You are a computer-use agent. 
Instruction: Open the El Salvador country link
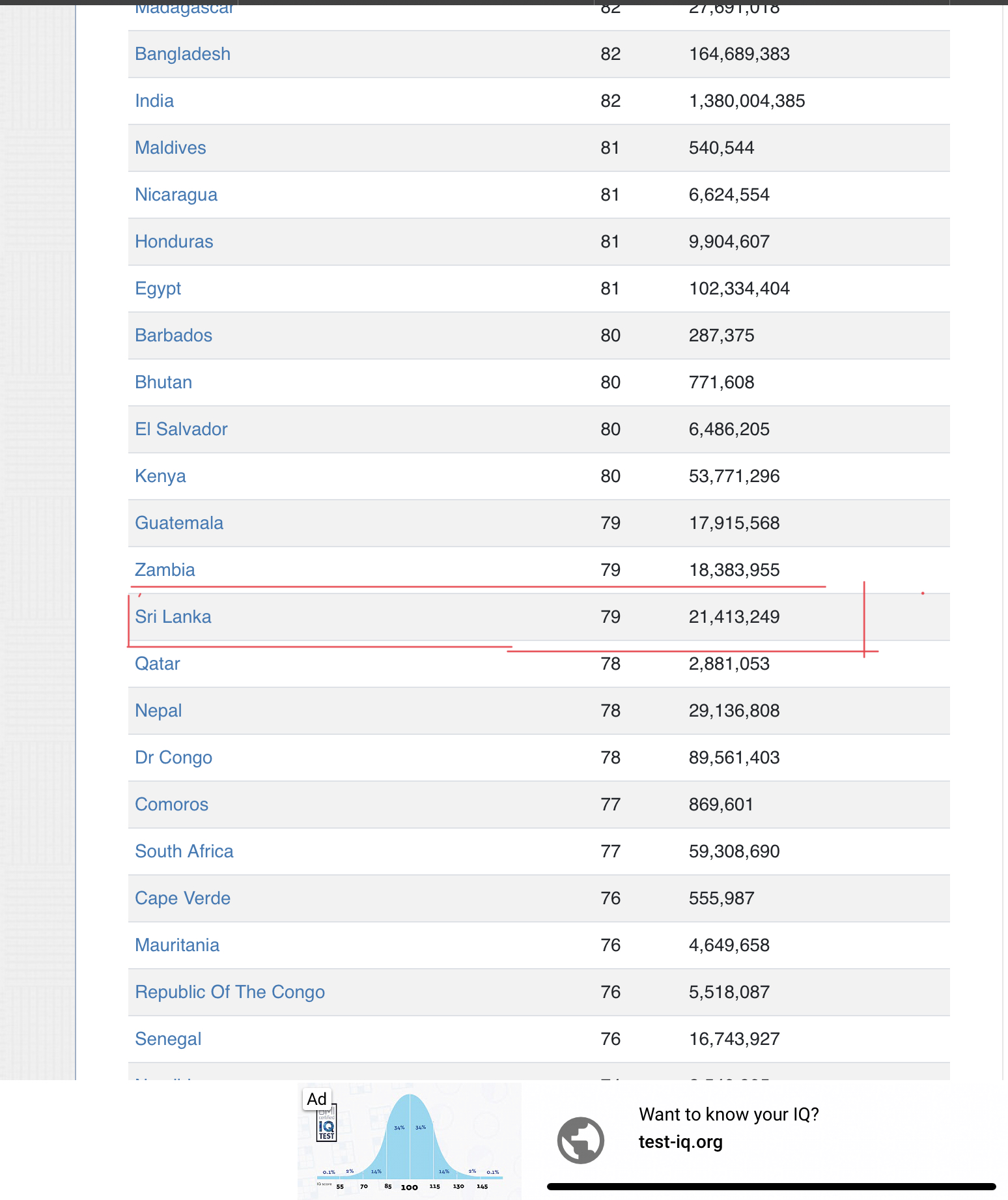coord(181,429)
